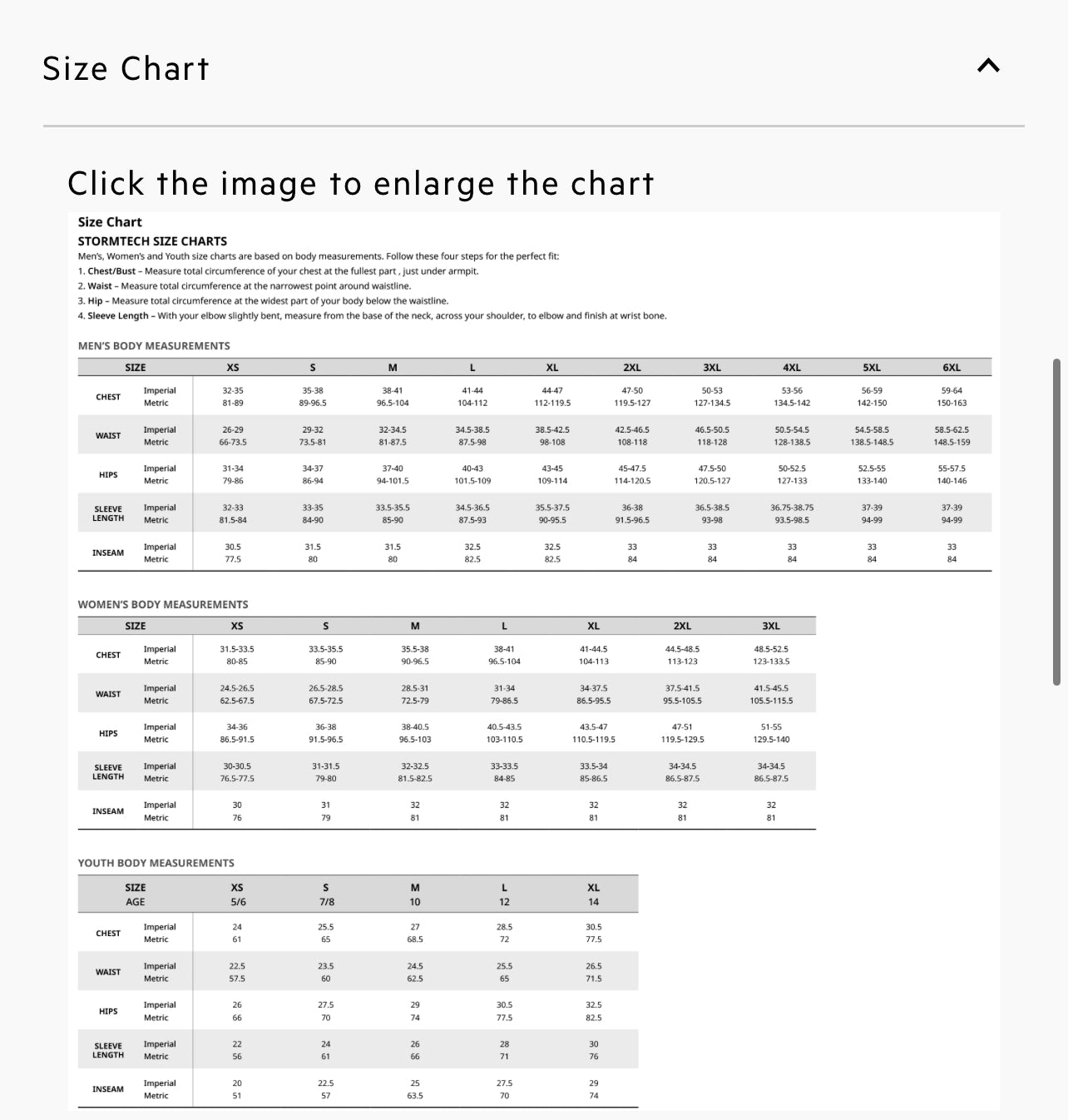Click the Youth Body Measurements heading
1068x1120 pixels.
(x=156, y=864)
